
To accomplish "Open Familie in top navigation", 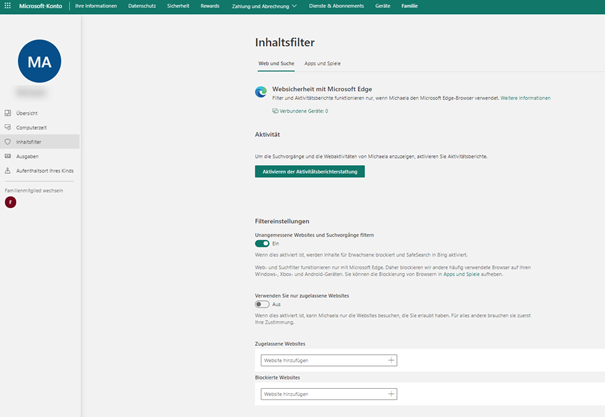I will pos(409,6).
